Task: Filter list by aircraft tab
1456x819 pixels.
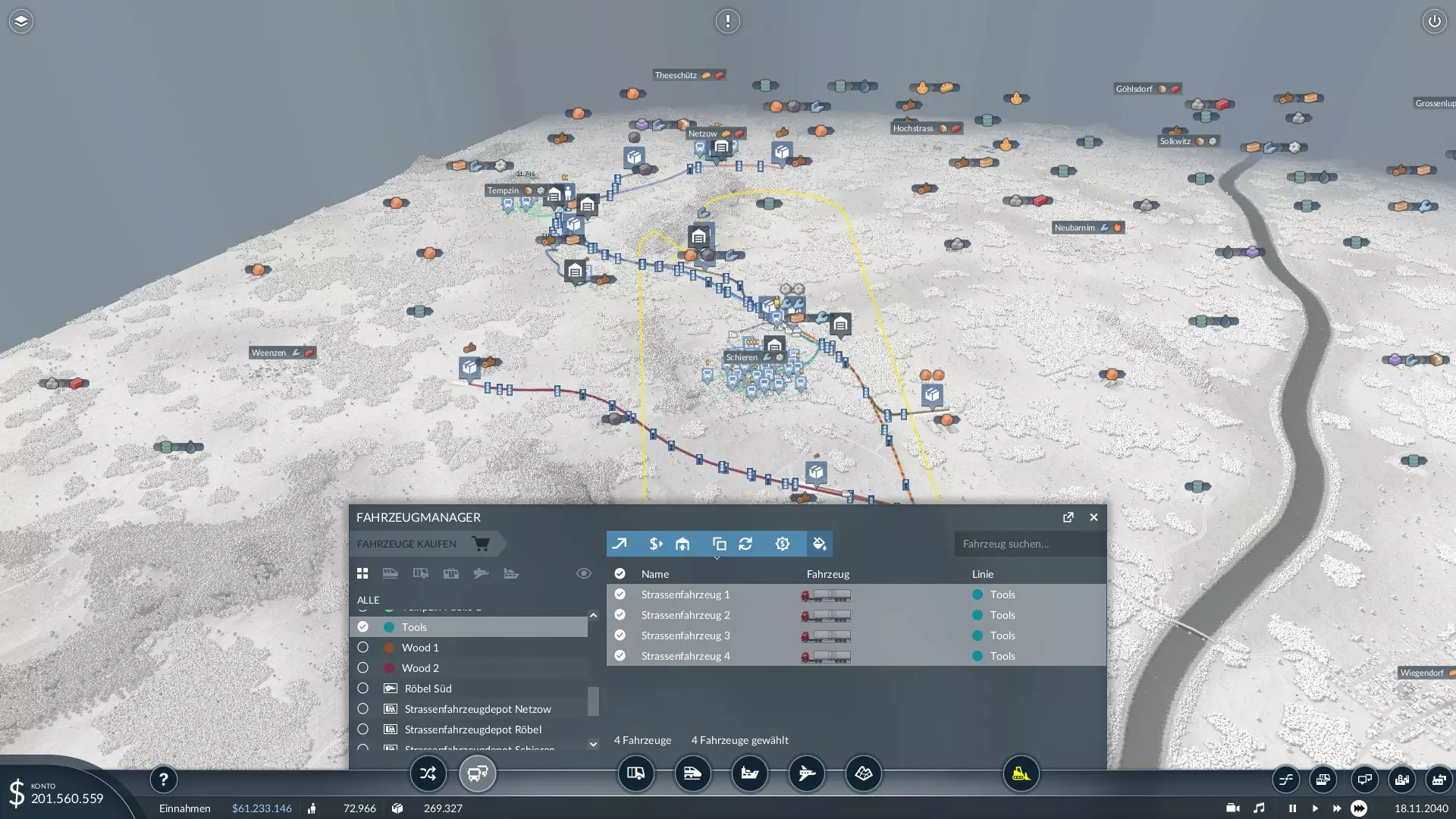Action: 481,573
